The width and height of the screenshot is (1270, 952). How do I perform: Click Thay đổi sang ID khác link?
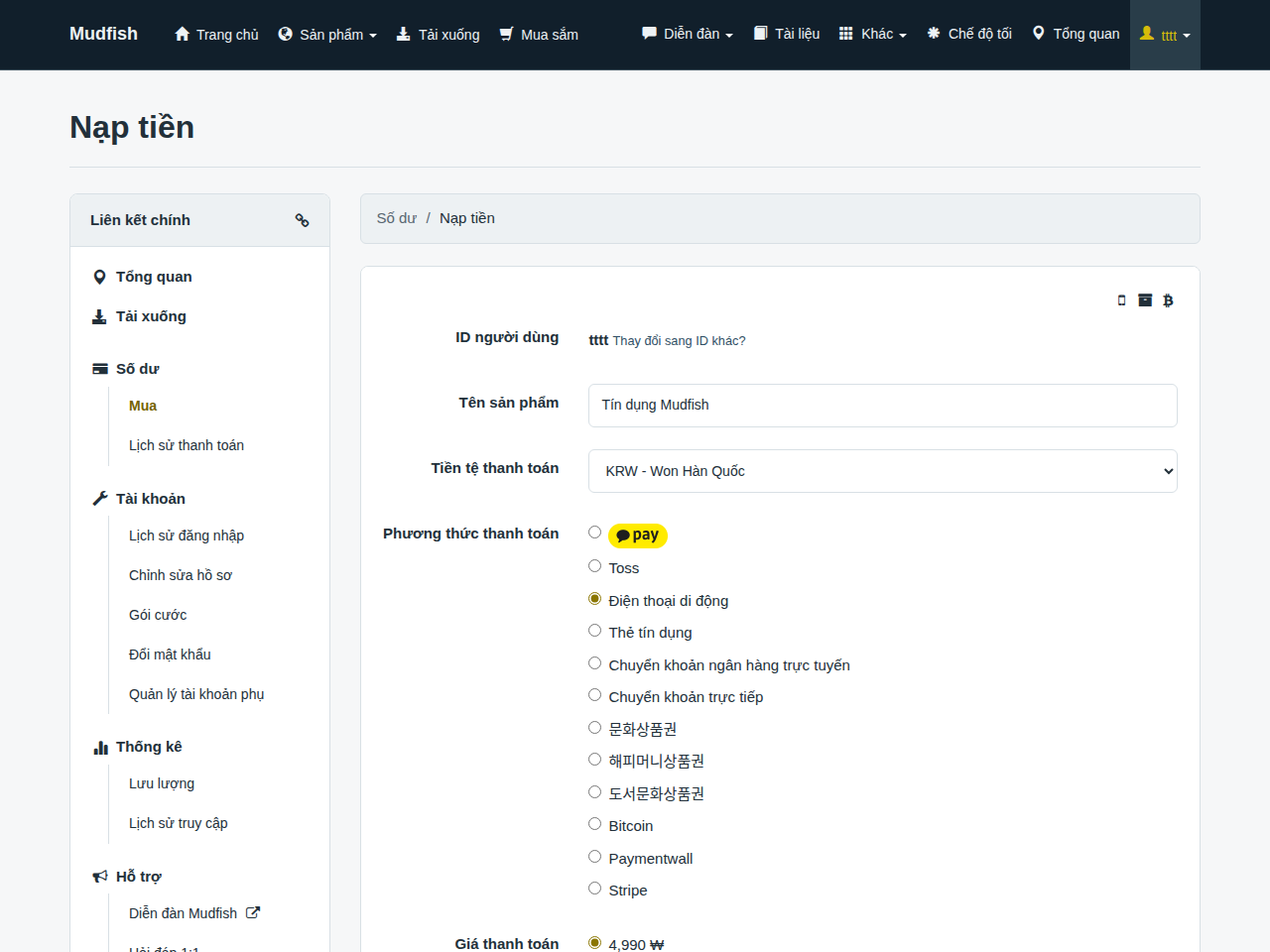tap(679, 341)
